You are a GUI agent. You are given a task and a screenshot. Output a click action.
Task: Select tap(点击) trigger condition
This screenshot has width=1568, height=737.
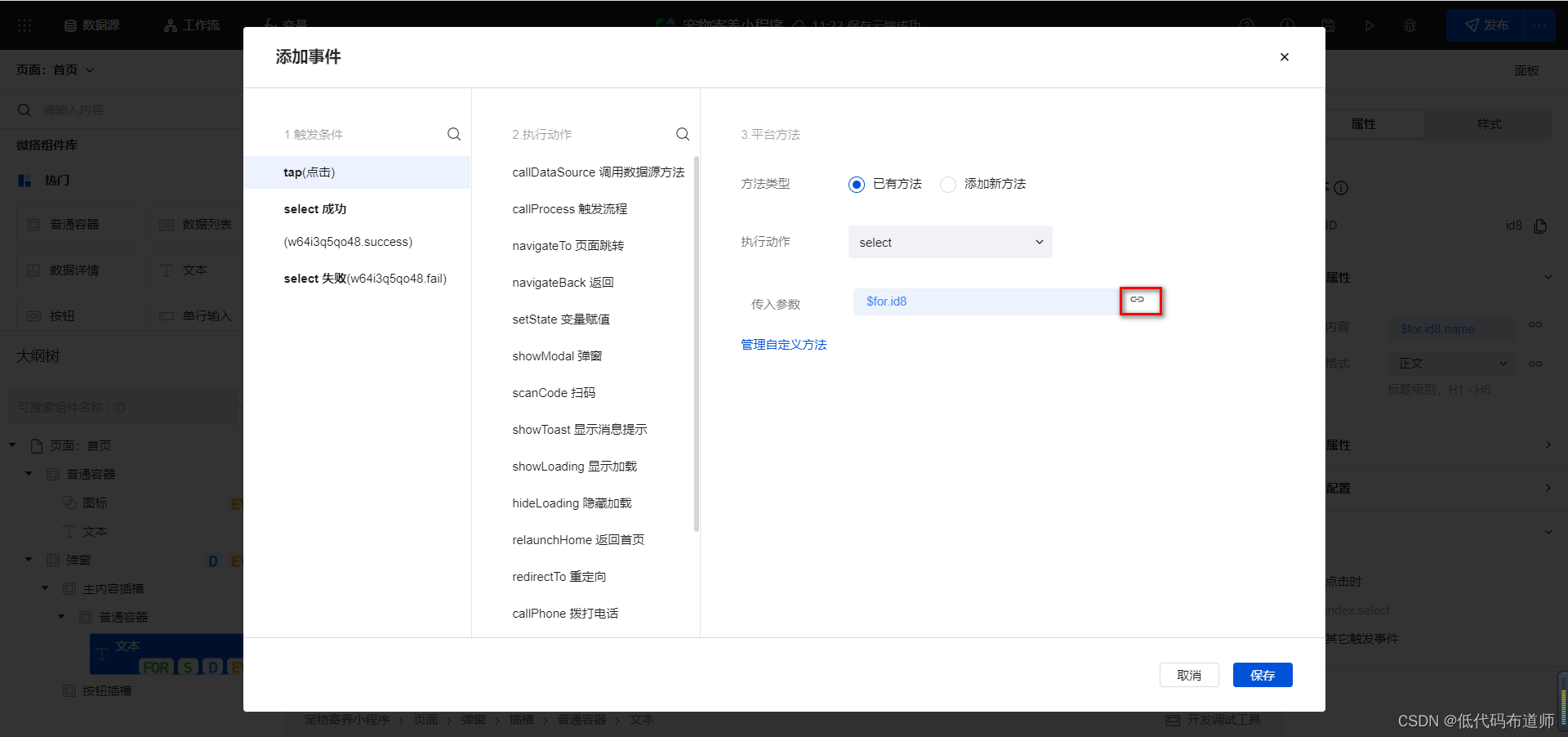click(x=357, y=172)
